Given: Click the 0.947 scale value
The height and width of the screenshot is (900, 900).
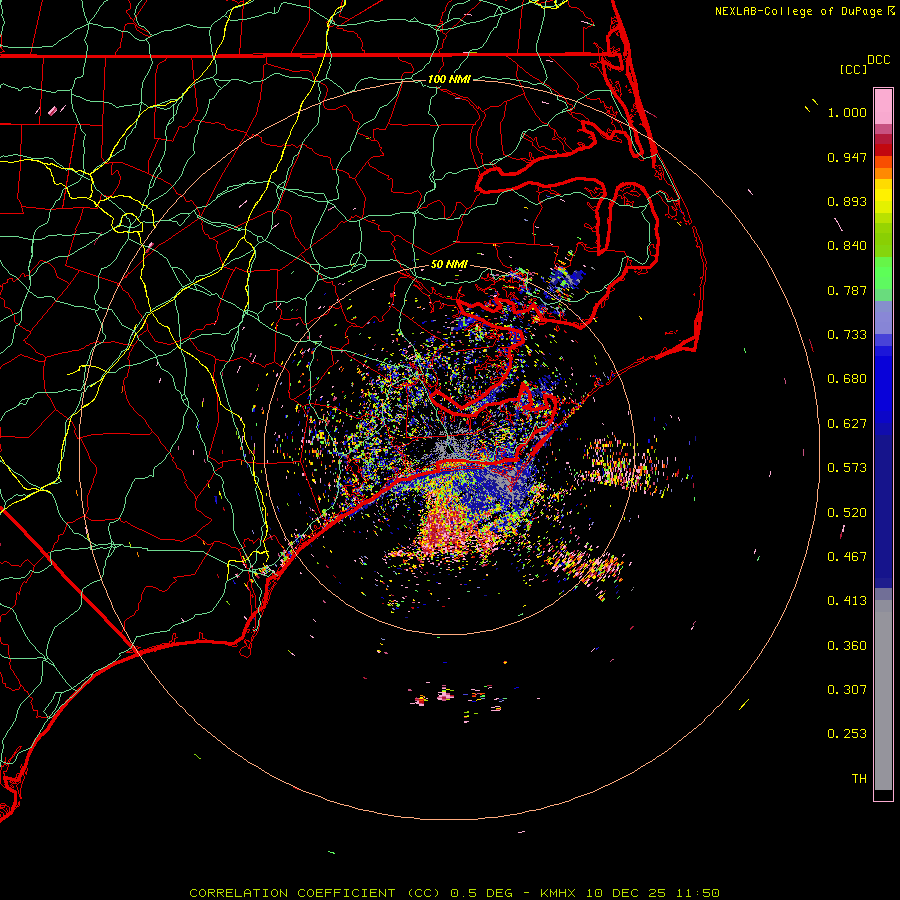Looking at the screenshot, I should (x=847, y=157).
